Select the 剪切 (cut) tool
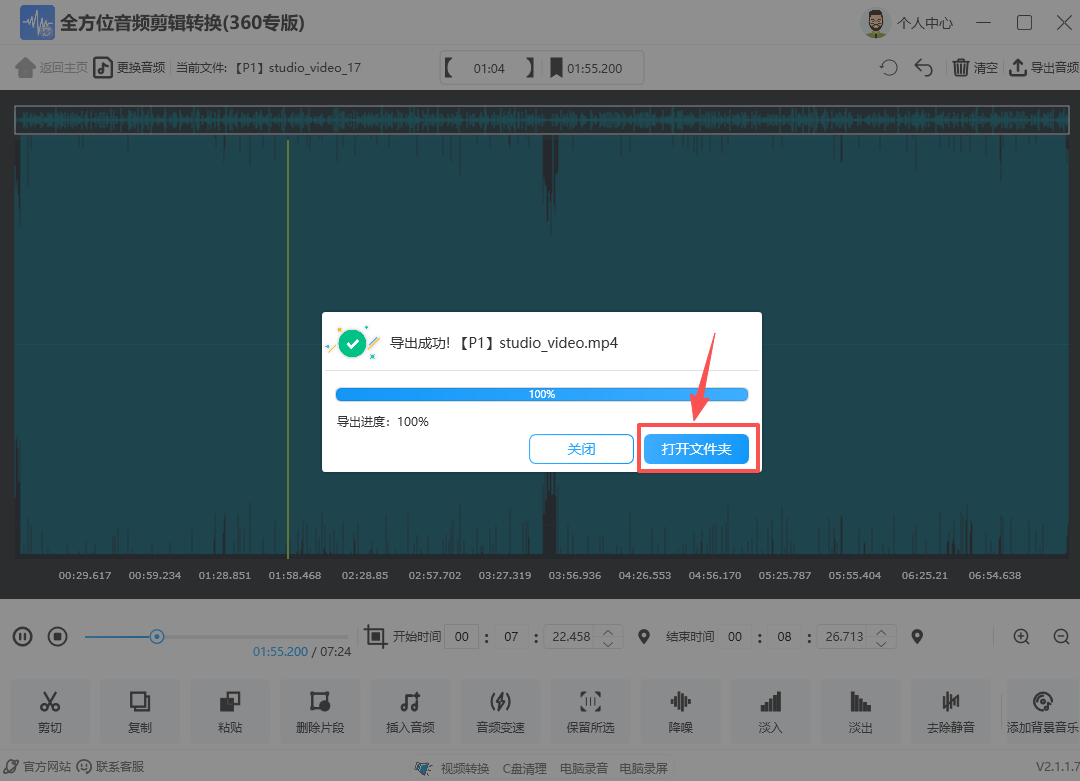Image resolution: width=1080 pixels, height=781 pixels. click(50, 711)
